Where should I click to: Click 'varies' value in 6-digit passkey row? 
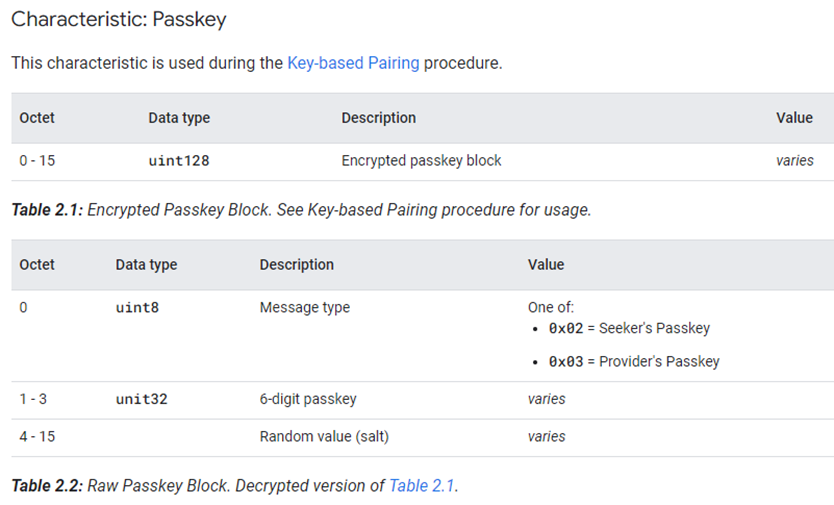coord(546,399)
